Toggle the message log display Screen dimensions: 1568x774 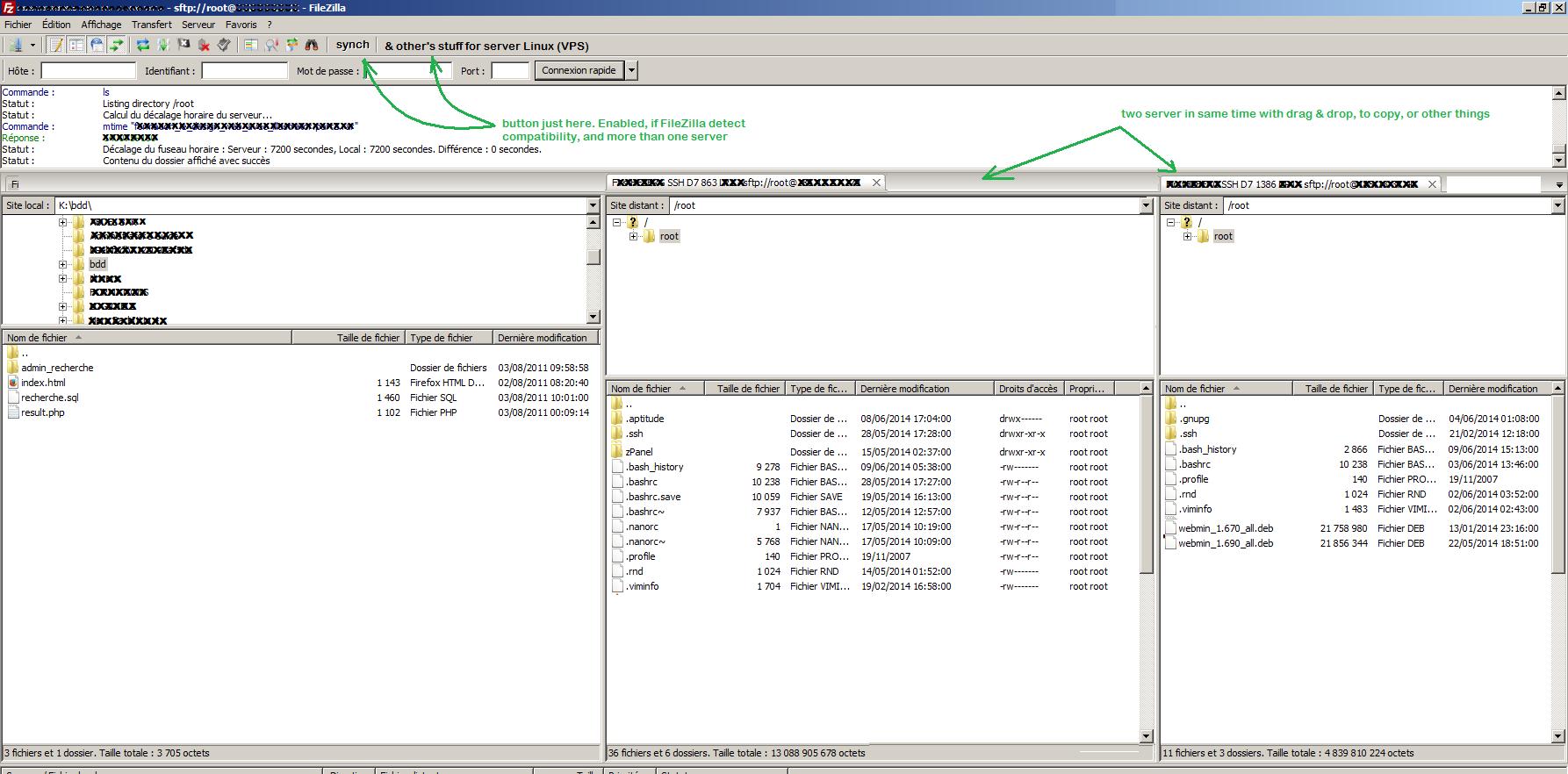point(56,45)
